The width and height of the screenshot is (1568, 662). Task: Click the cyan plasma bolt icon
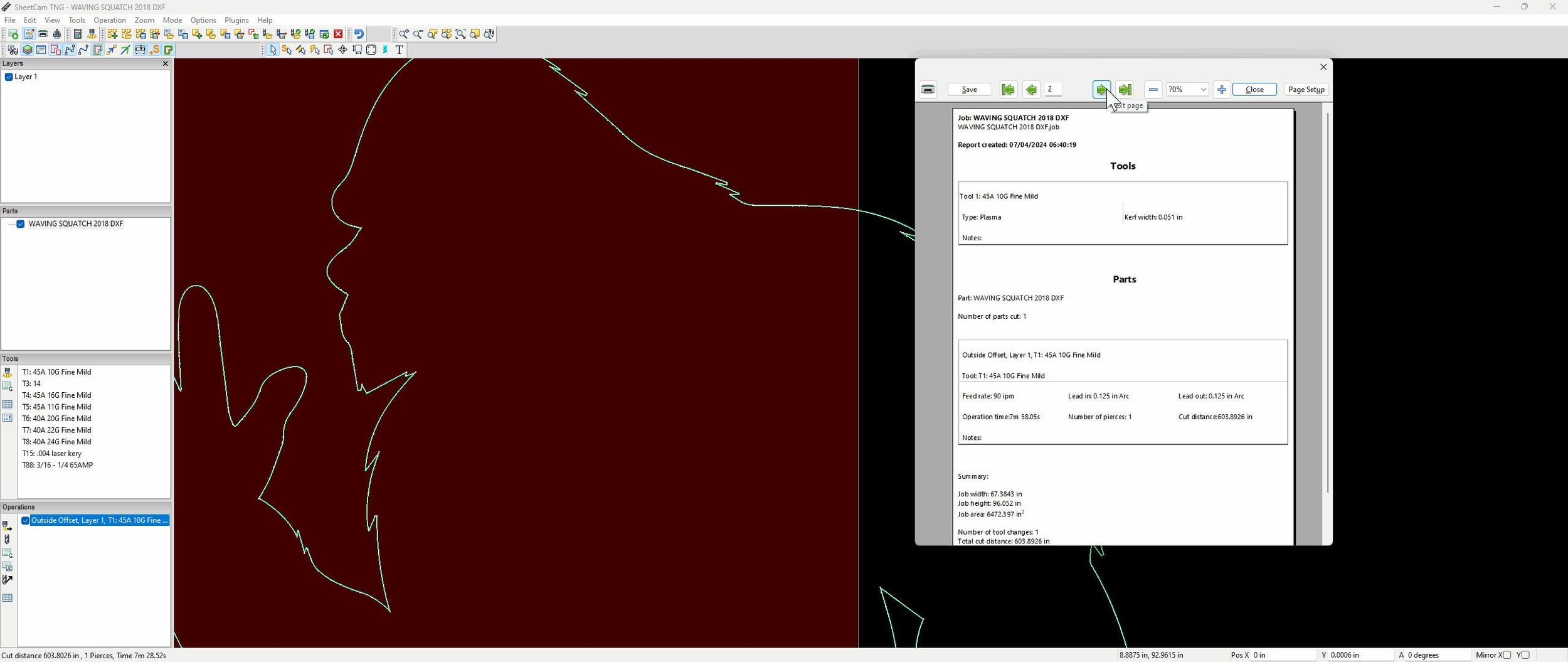pos(385,50)
